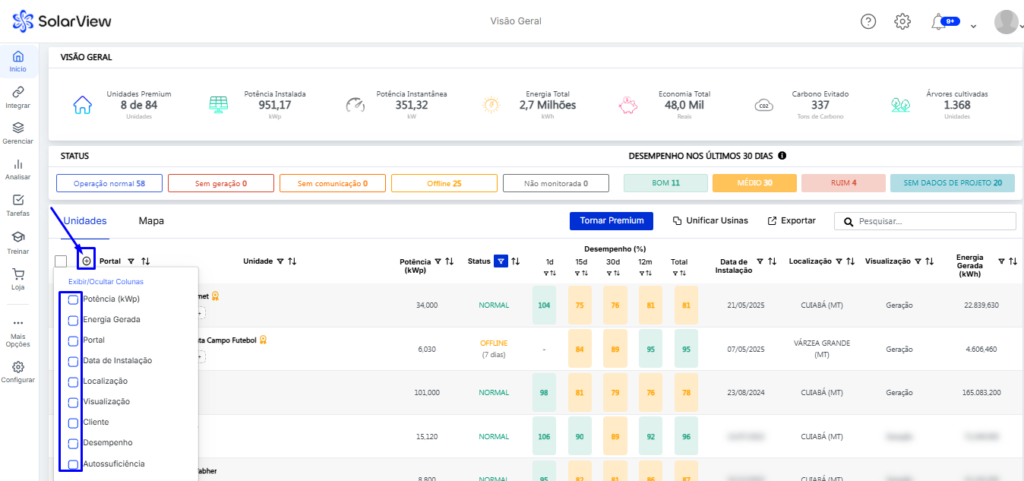Open the show/hide columns plus button
This screenshot has height=481, width=1024.
tap(86, 261)
